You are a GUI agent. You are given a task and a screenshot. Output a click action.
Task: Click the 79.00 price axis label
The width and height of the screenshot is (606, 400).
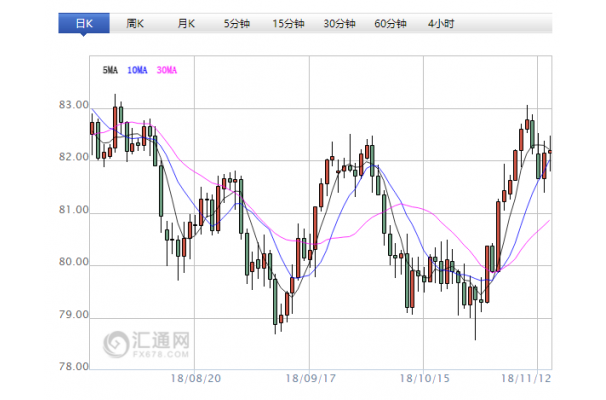pos(74,315)
